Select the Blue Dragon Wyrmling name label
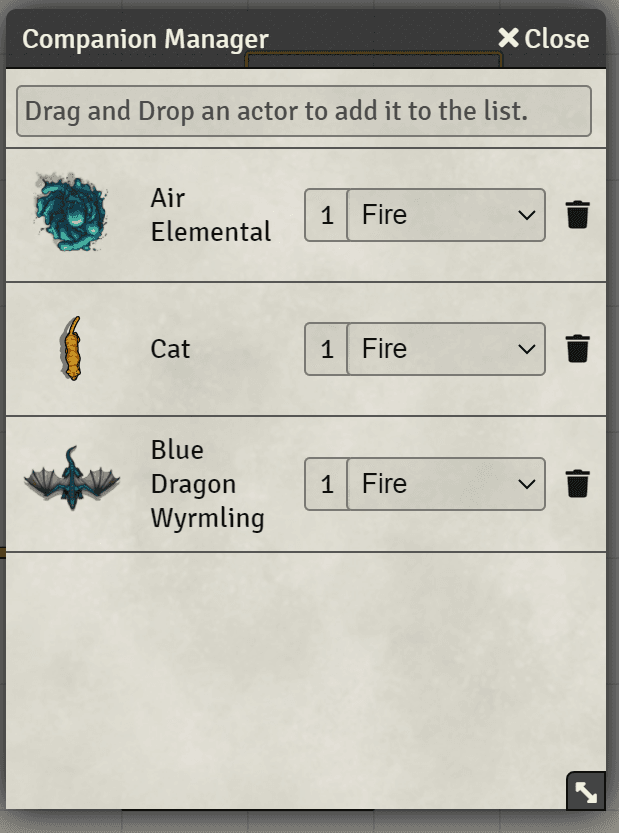The height and width of the screenshot is (833, 619). [x=207, y=483]
